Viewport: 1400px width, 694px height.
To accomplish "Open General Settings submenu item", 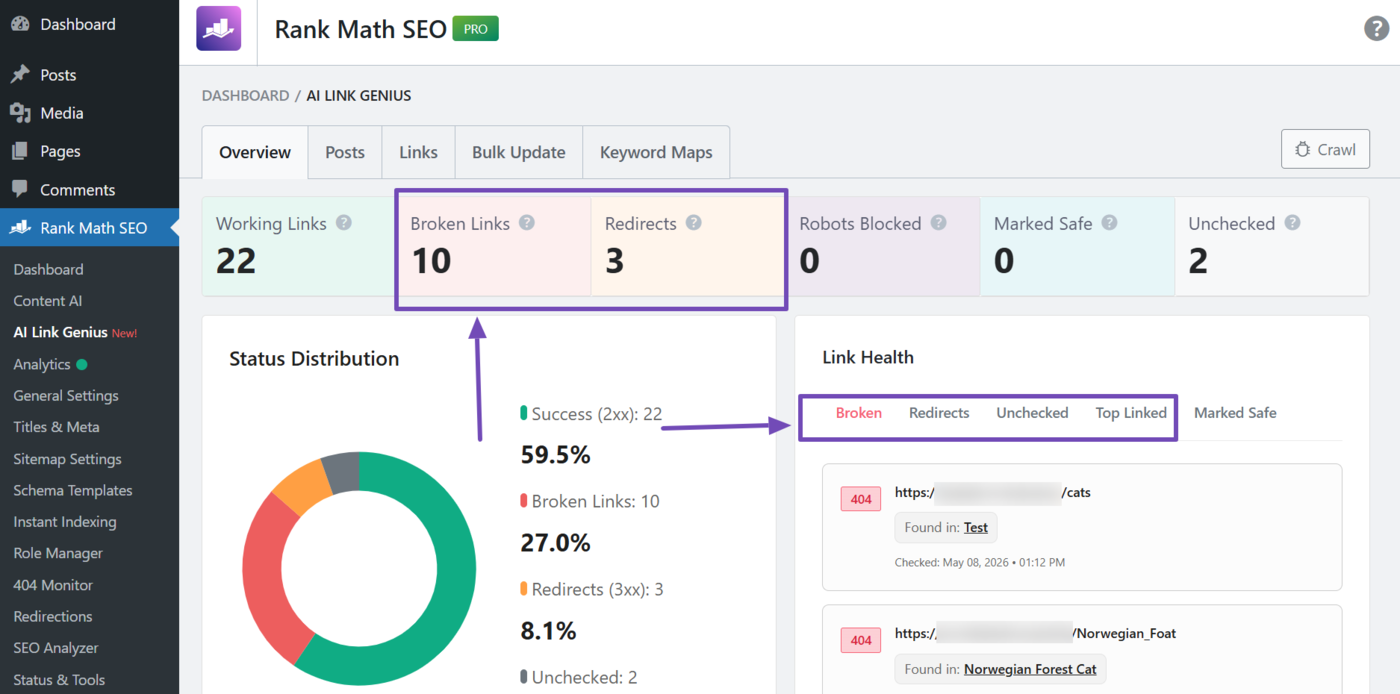I will pos(66,396).
